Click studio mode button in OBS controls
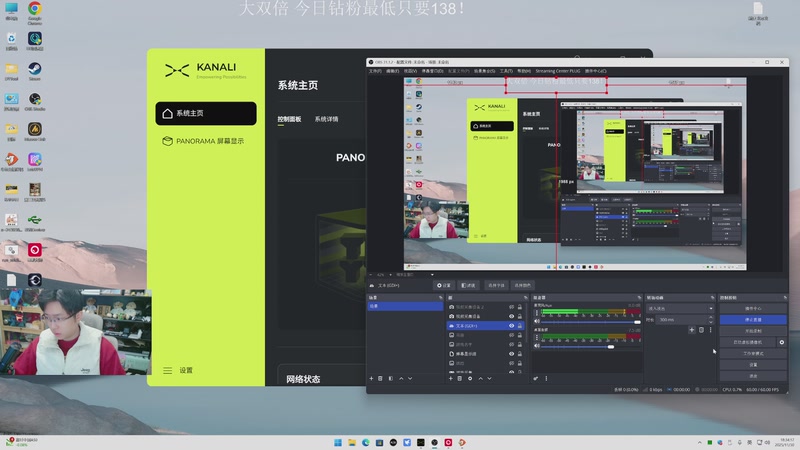Screen dimensions: 800x450 click(x=753, y=354)
